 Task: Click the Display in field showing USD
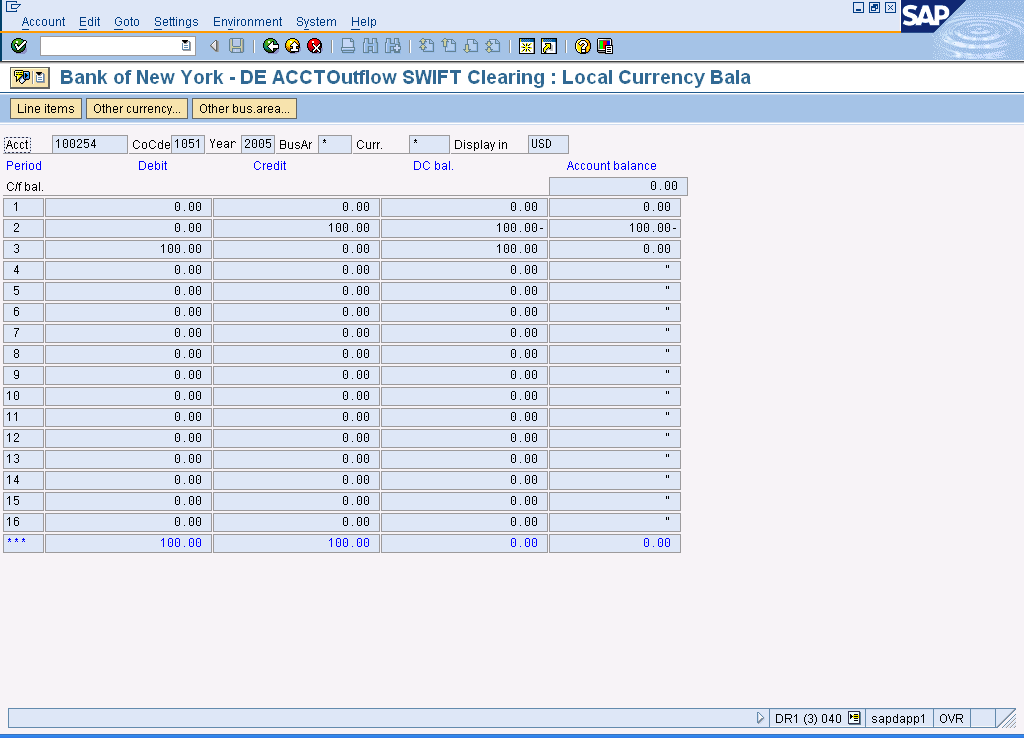(x=548, y=144)
